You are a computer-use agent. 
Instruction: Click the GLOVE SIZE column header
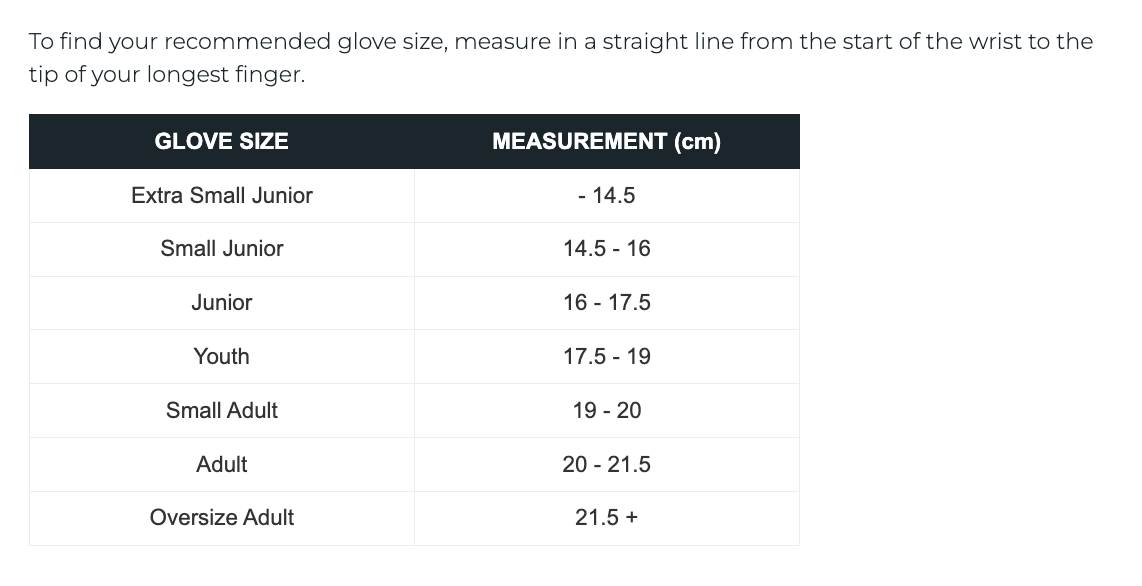coord(221,142)
